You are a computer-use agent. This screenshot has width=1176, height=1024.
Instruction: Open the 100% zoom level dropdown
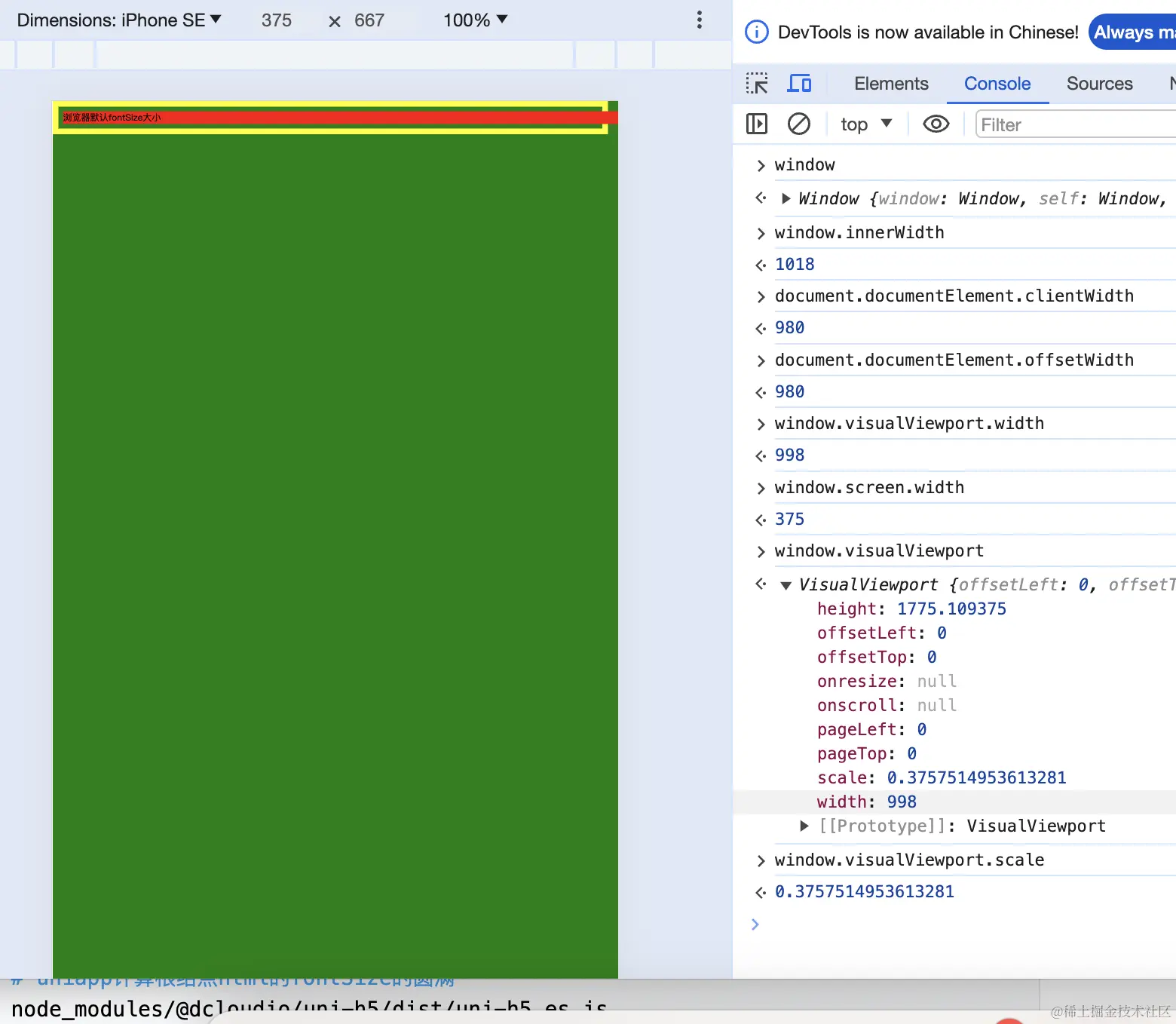click(x=475, y=20)
